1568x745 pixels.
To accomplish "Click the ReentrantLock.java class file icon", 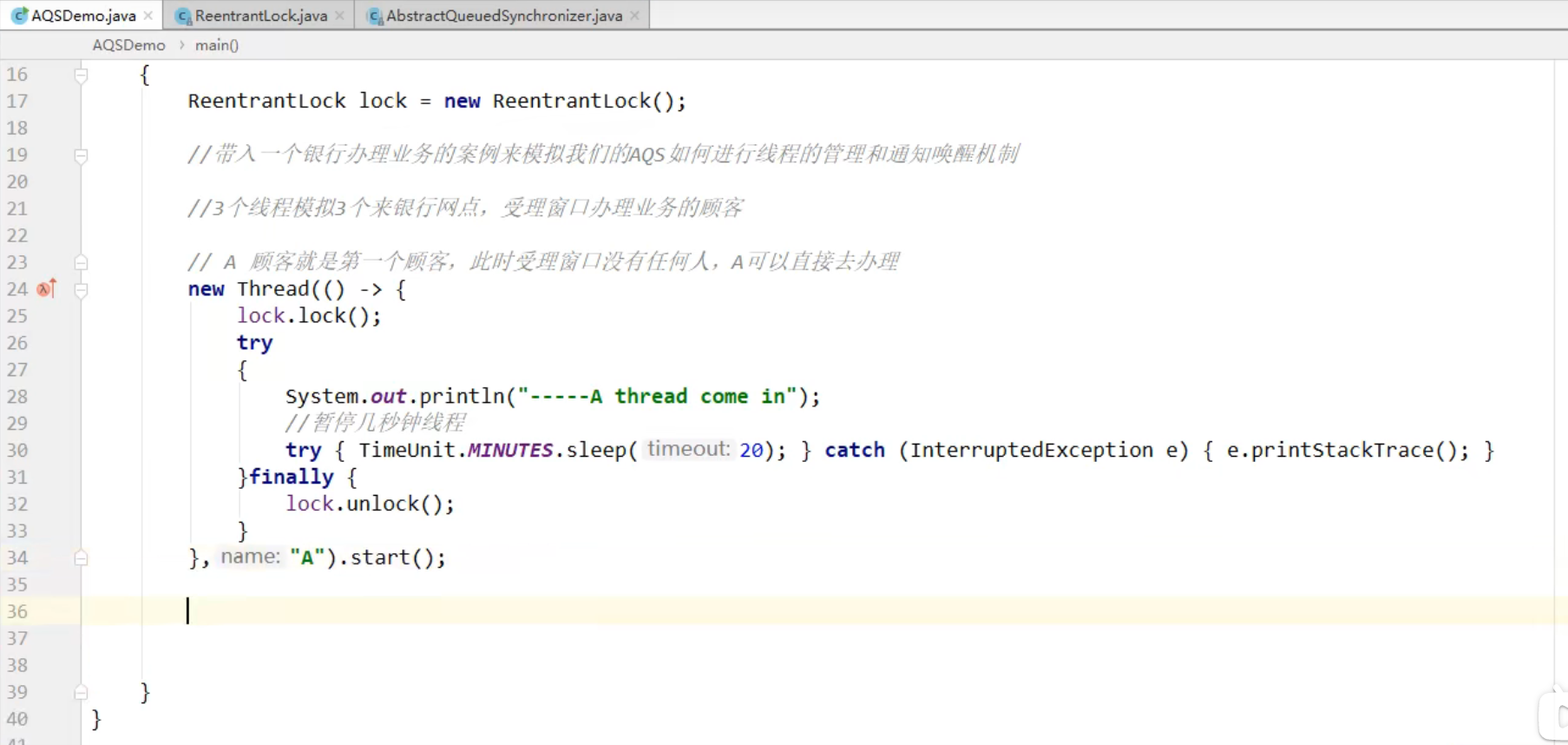I will click(183, 16).
